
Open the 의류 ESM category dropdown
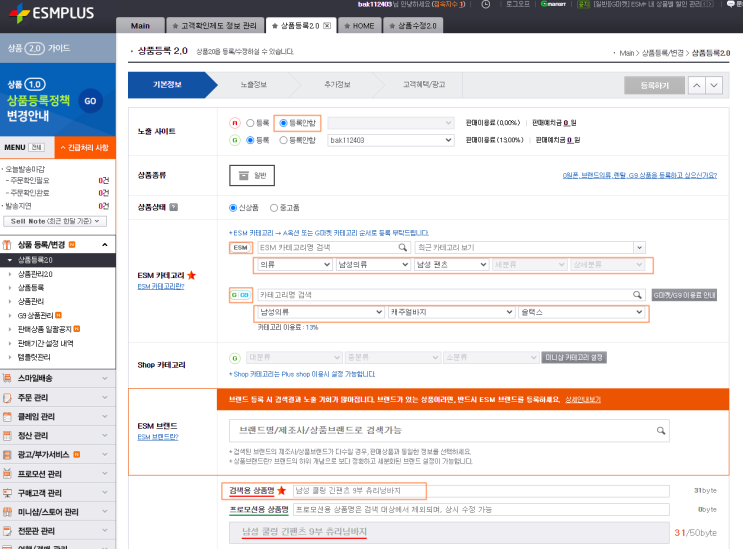coord(294,264)
